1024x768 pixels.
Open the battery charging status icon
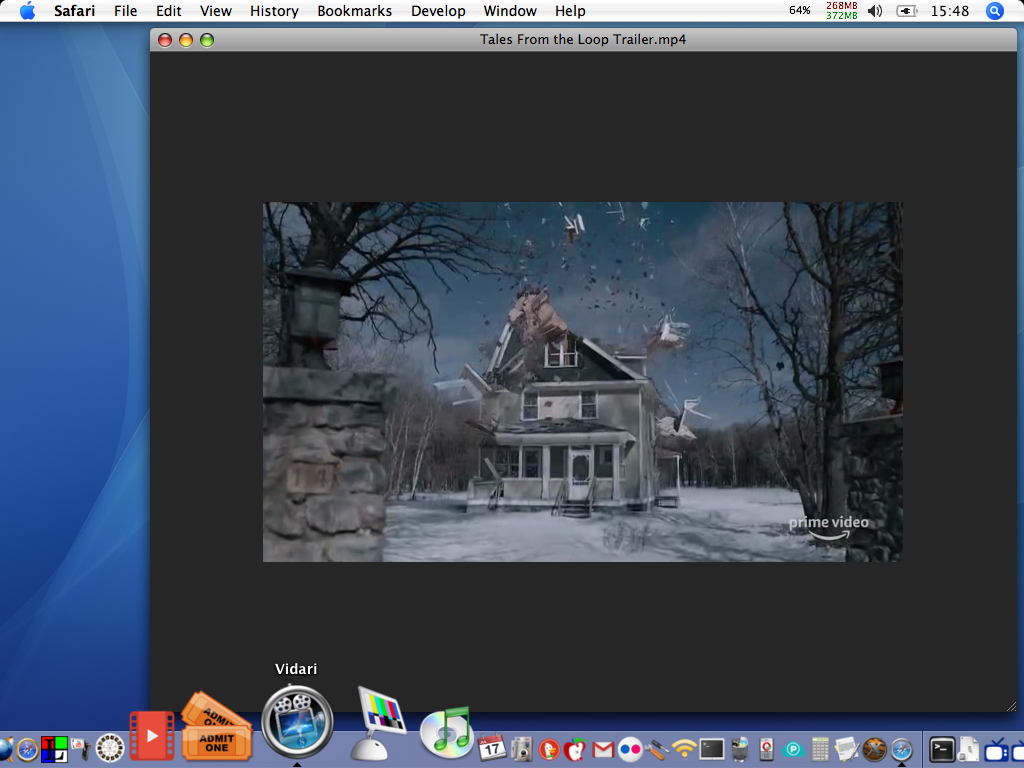click(906, 11)
